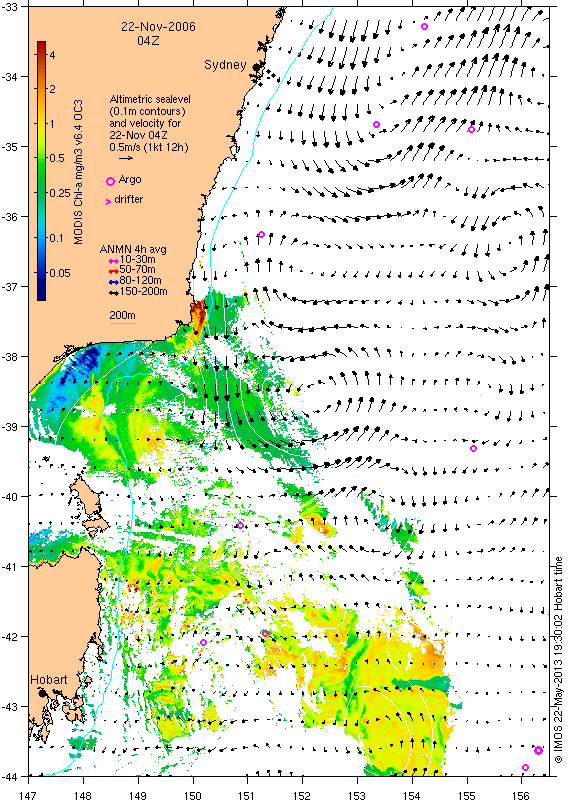Click the '150-200m' depth label

[143, 292]
